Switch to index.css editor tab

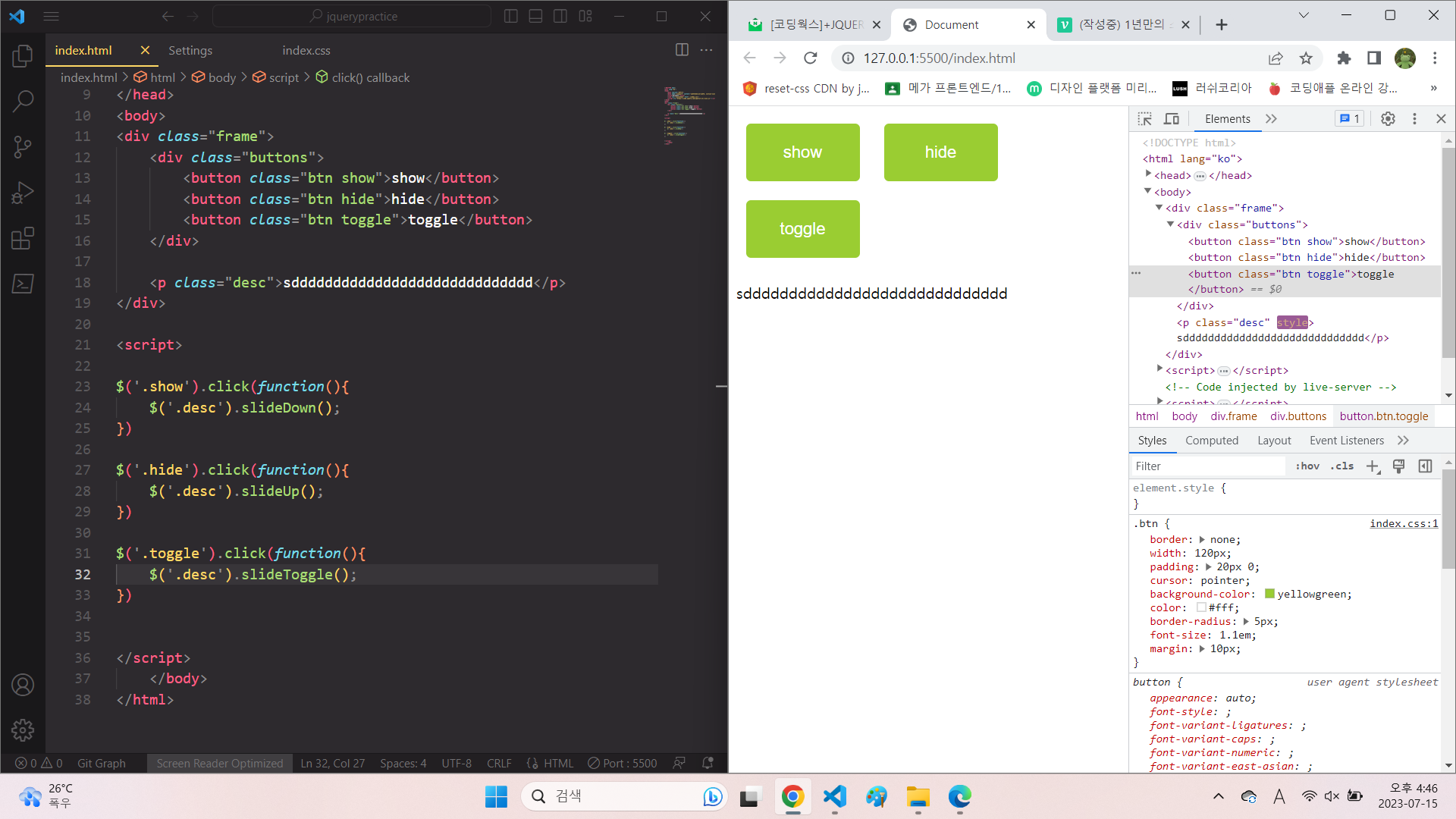point(306,50)
